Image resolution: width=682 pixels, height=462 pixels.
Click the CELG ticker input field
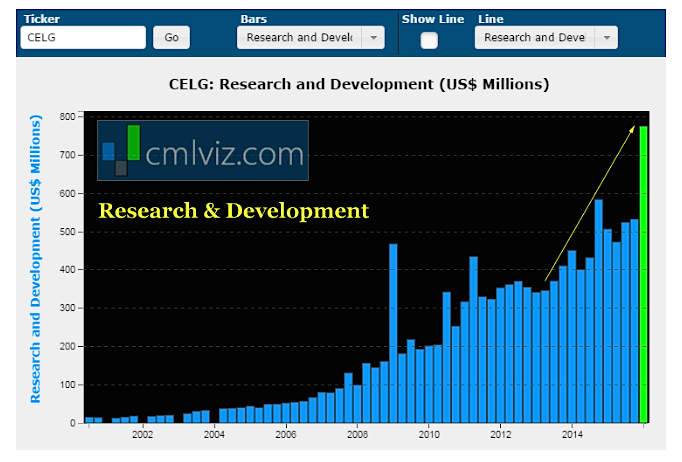tap(83, 37)
